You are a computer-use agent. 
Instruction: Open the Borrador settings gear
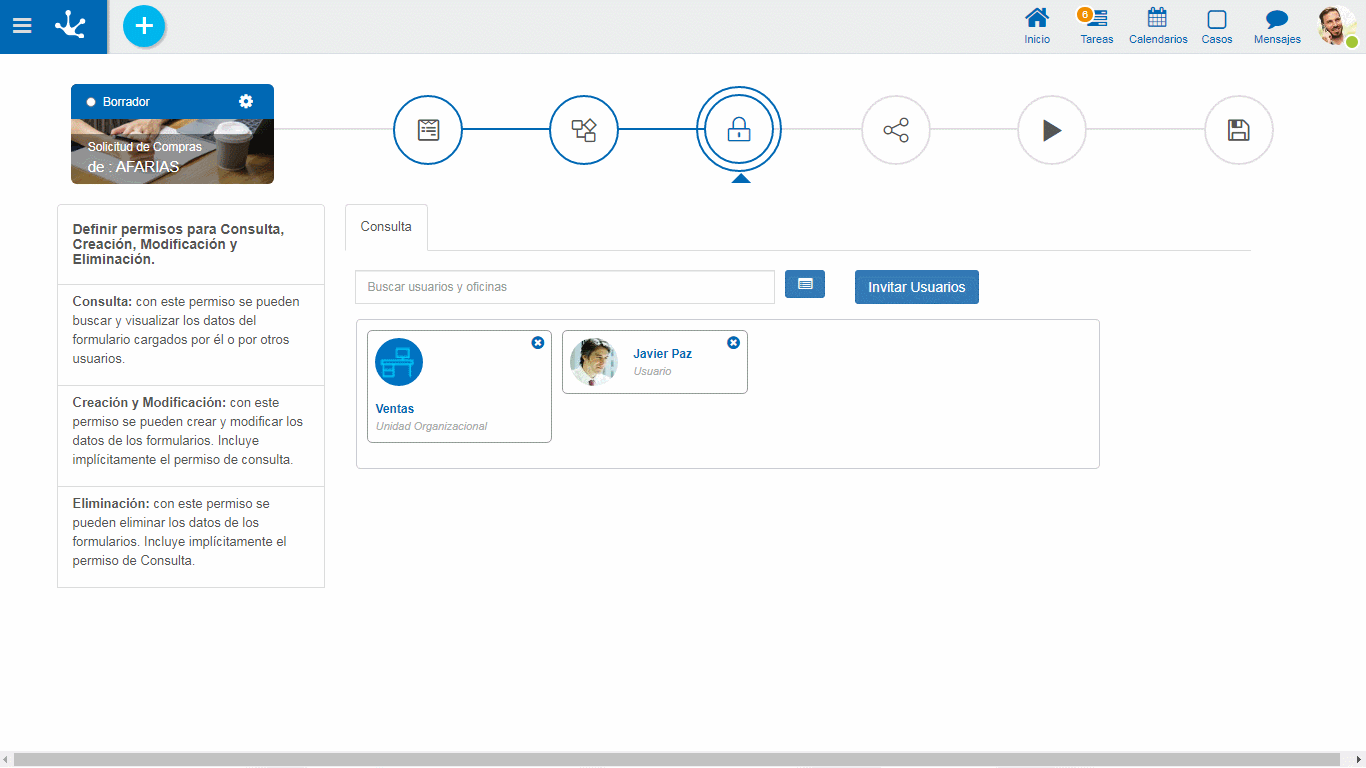246,101
